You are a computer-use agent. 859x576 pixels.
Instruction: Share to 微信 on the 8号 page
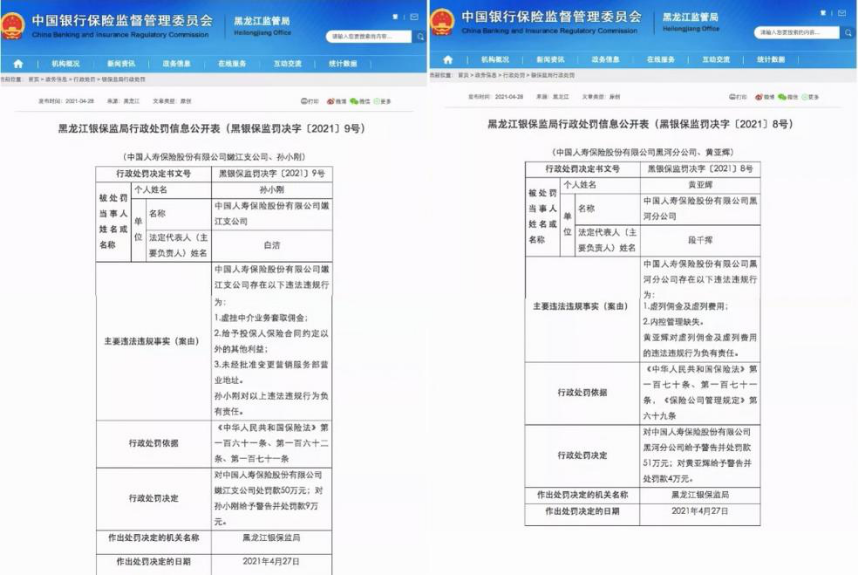pos(788,97)
